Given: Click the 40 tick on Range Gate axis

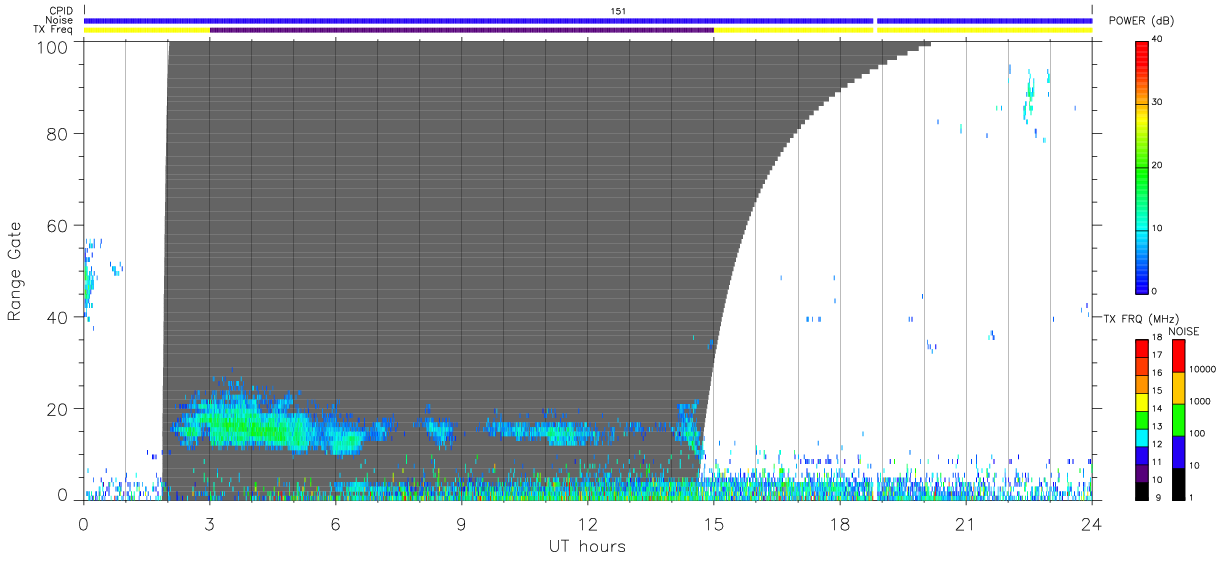Looking at the screenshot, I should [58, 317].
